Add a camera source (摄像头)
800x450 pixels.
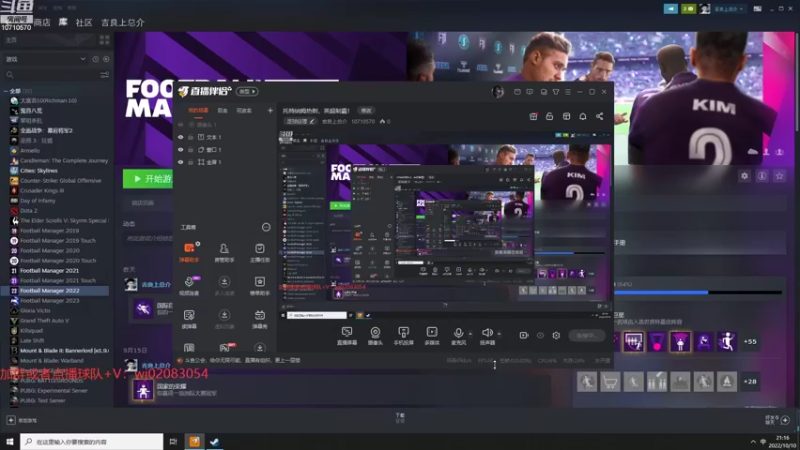[375, 336]
